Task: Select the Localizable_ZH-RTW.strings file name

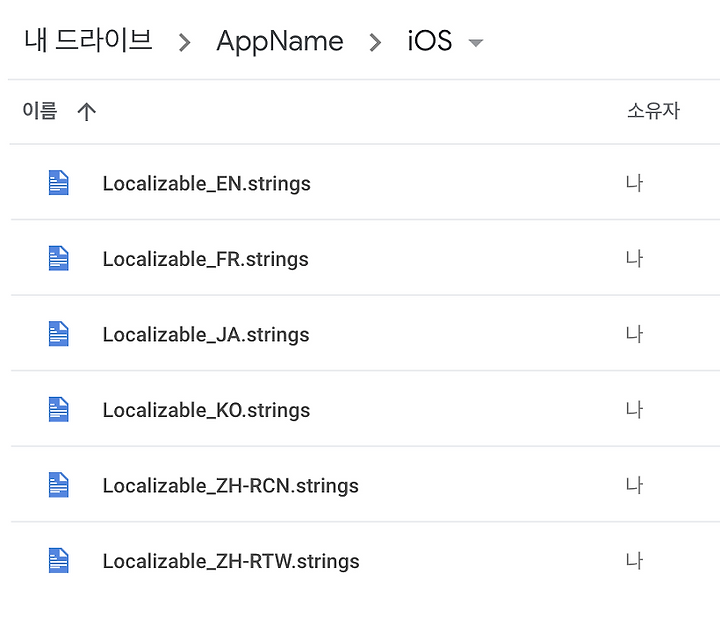Action: pos(231,561)
